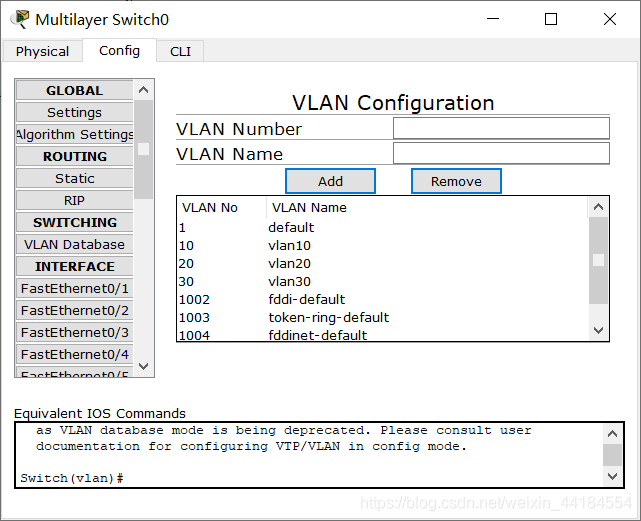Select the vlan20 row
Viewport: 641px width, 521px height.
(x=383, y=263)
